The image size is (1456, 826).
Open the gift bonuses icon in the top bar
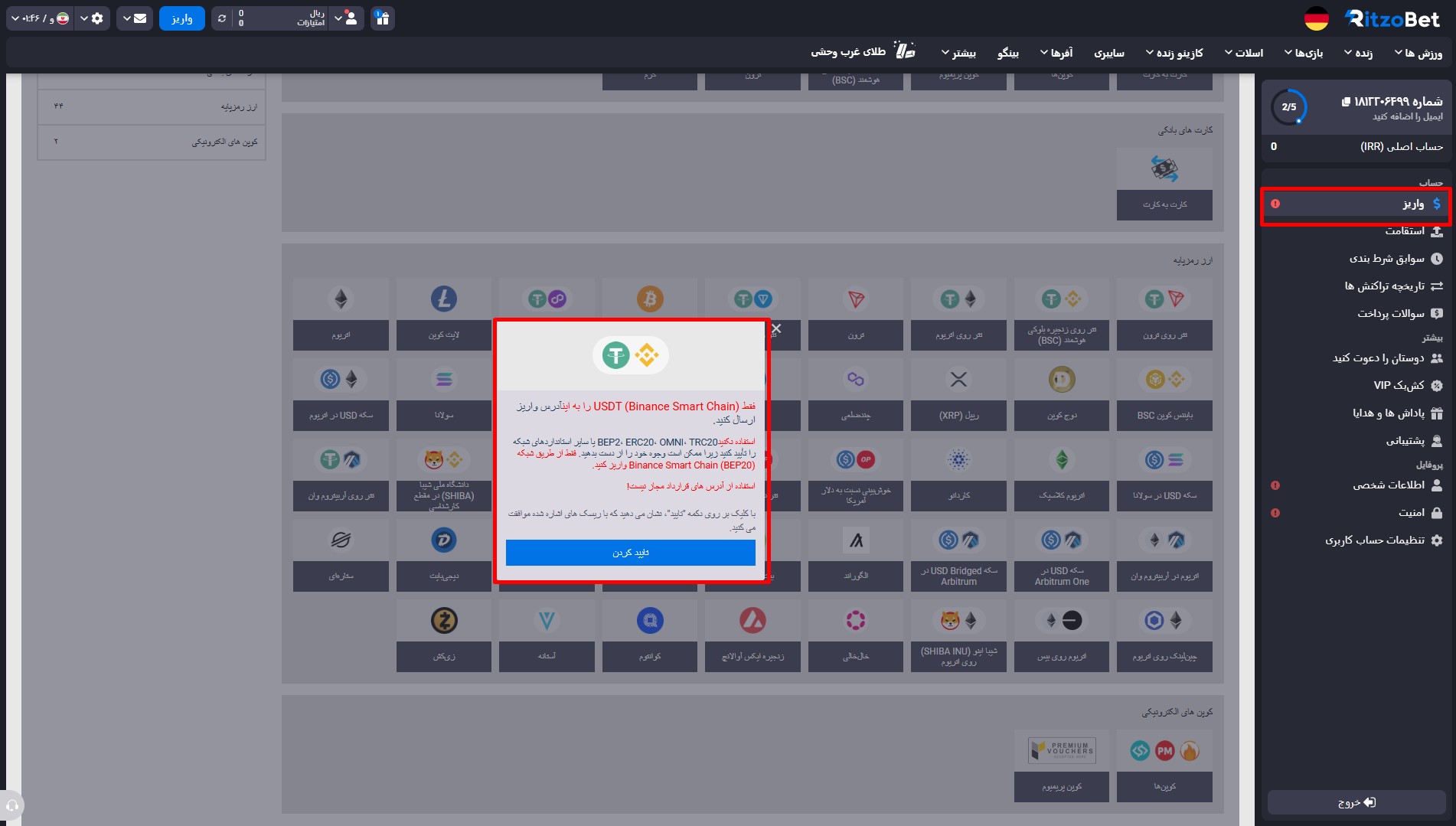(383, 18)
